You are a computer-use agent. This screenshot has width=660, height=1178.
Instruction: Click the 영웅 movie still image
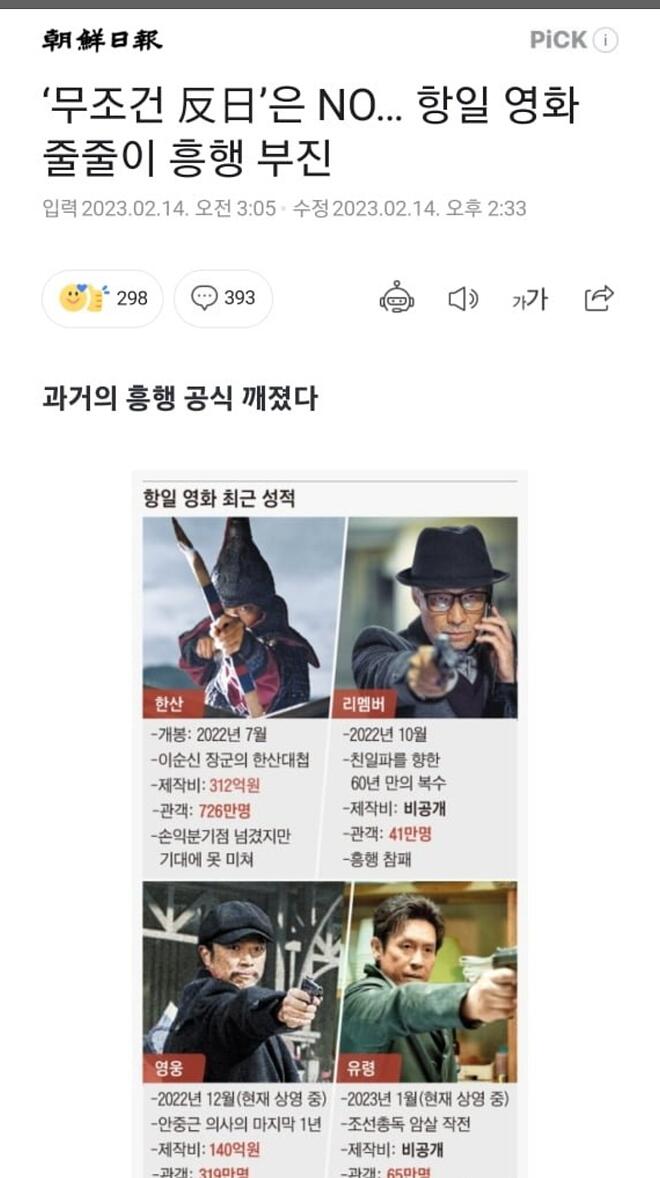pyautogui.click(x=243, y=981)
